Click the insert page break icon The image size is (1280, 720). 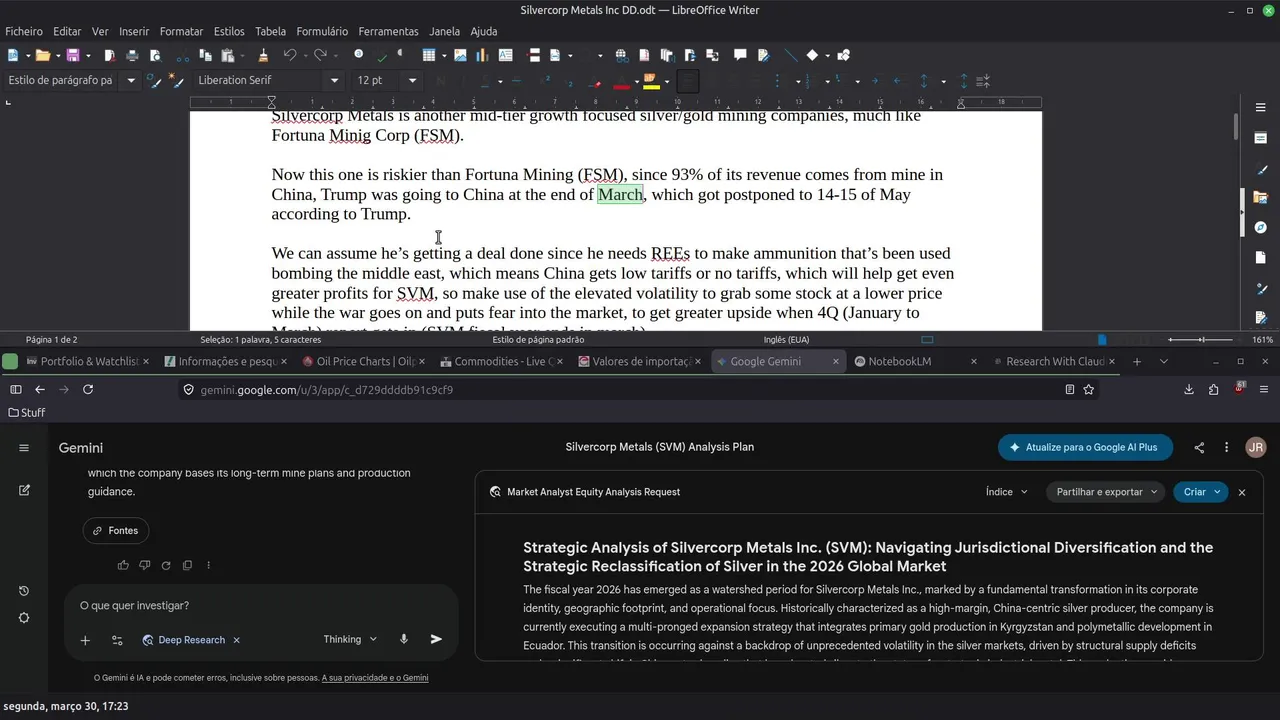coord(533,55)
